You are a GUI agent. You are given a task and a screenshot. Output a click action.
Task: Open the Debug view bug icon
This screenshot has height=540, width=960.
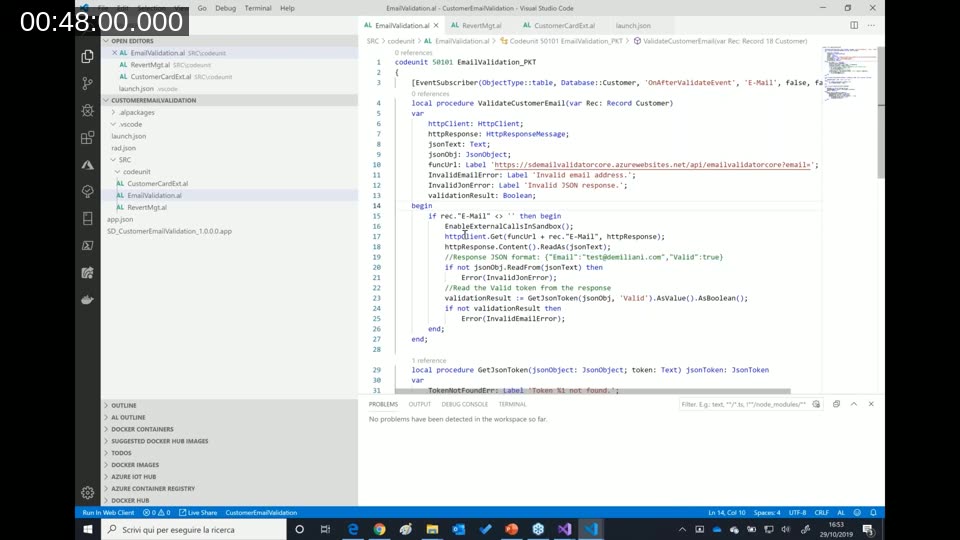pos(88,110)
